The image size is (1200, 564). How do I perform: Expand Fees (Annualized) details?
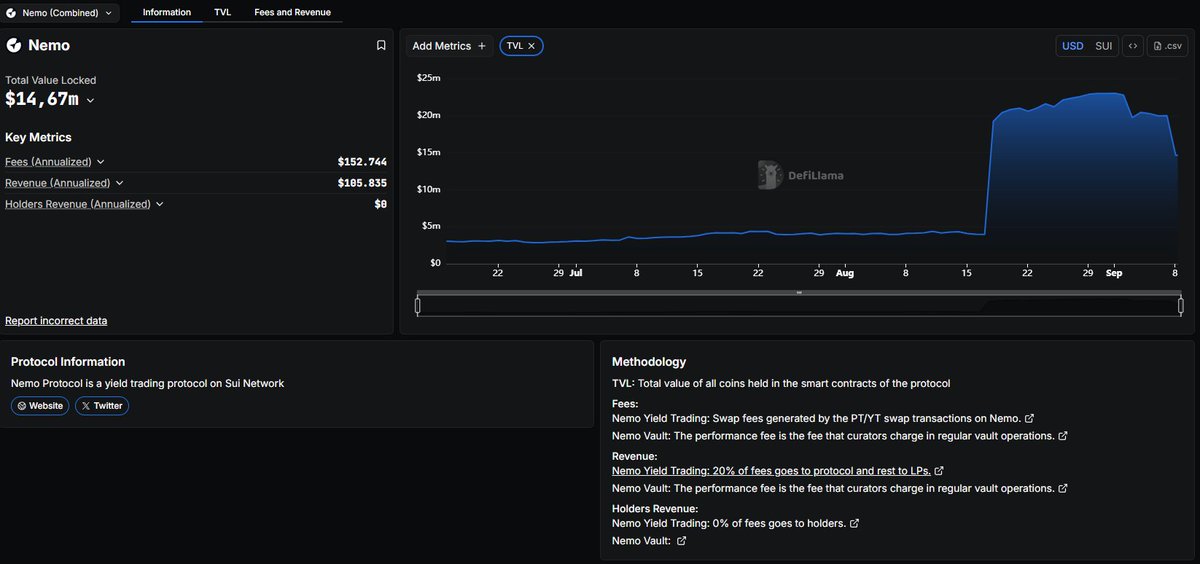pos(100,162)
